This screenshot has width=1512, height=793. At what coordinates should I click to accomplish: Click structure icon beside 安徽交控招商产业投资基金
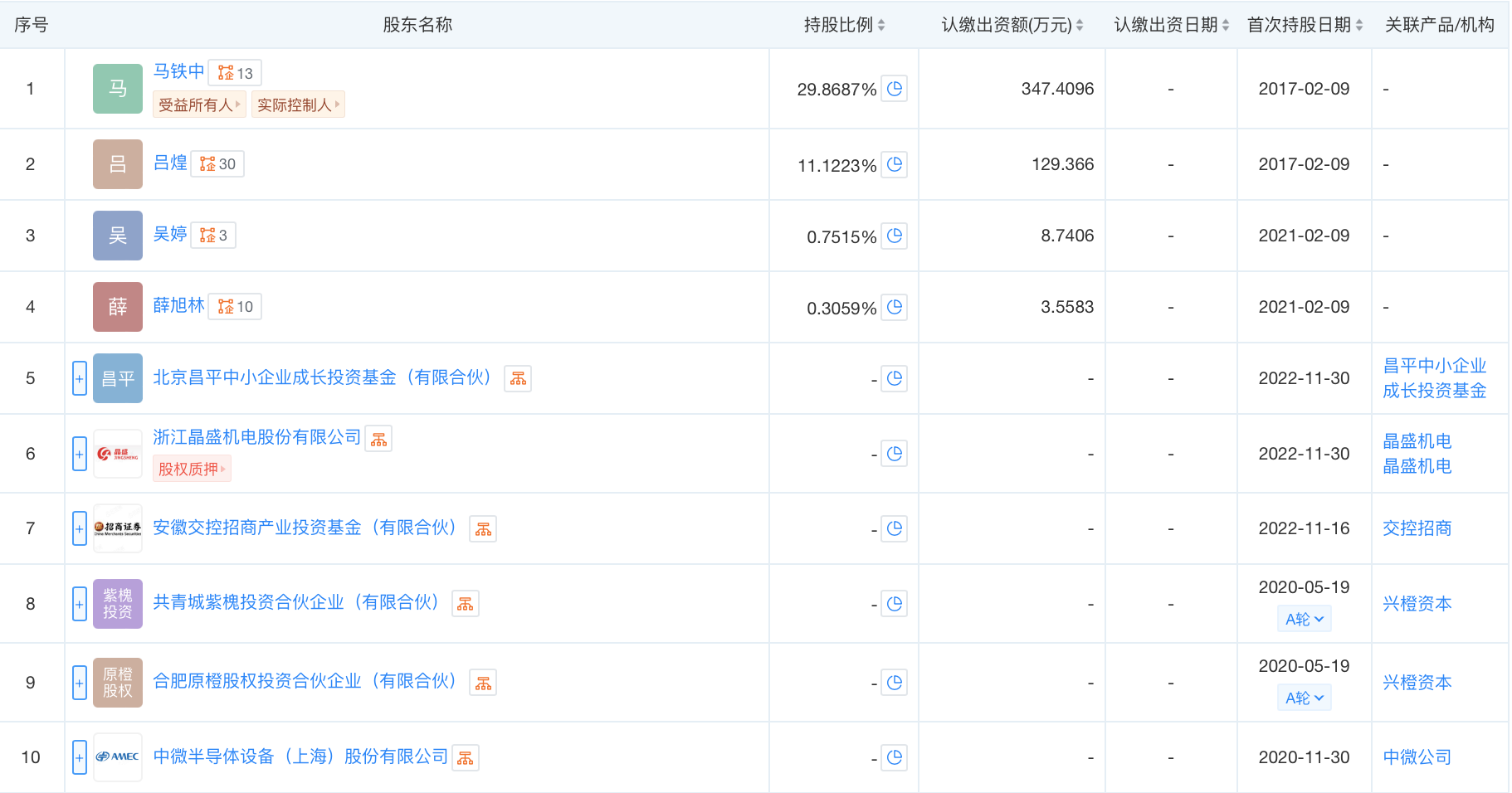pyautogui.click(x=483, y=528)
